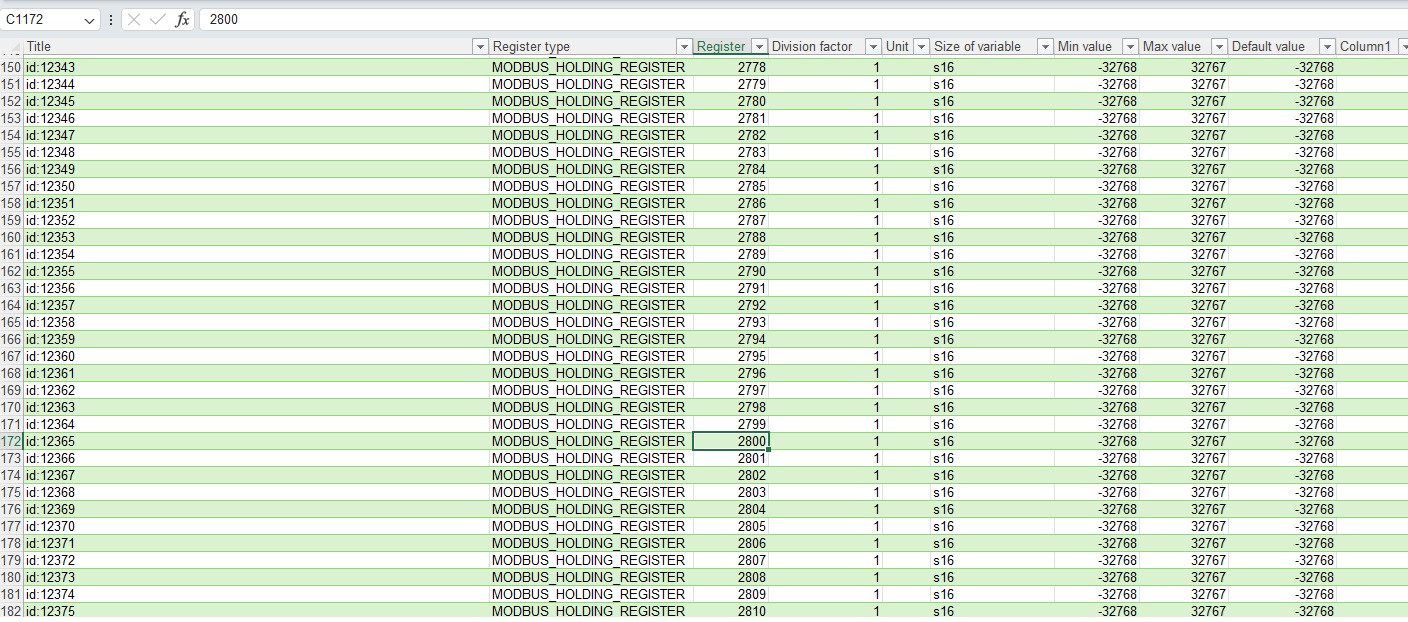Screen dimensions: 1408x622
Task: Select Register type cell in id:12361 row
Action: click(591, 373)
